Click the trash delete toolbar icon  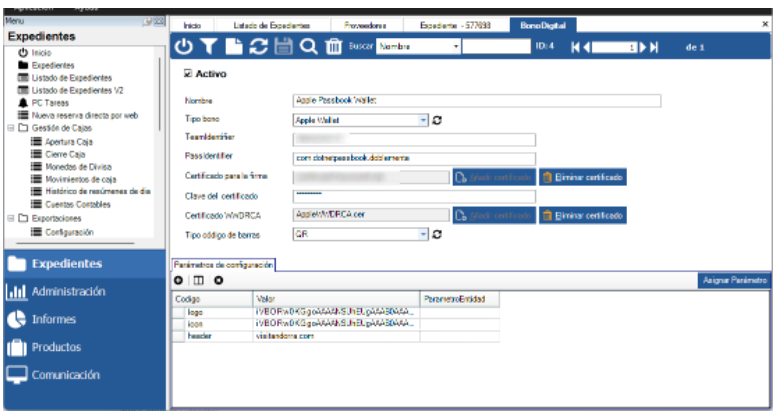pyautogui.click(x=334, y=46)
